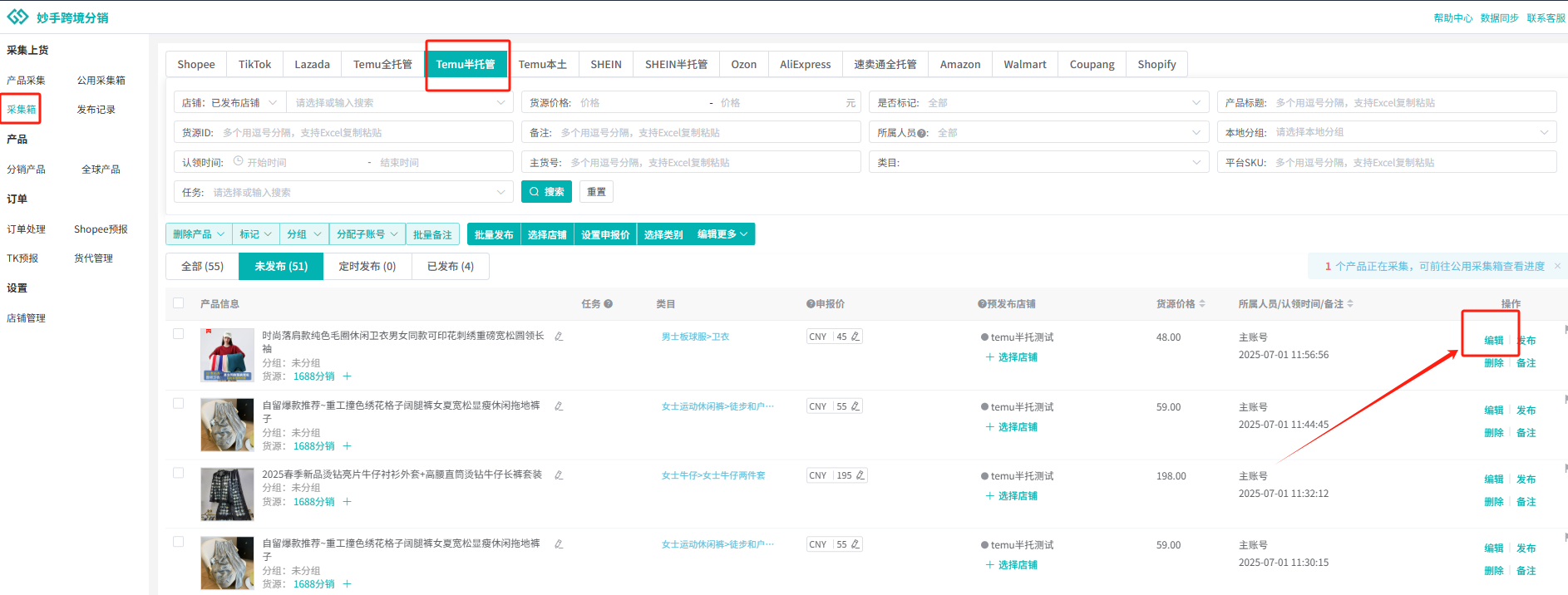This screenshot has height=595, width=1568.
Task: Click the help icon next to 任务 column header
Action: (x=609, y=304)
